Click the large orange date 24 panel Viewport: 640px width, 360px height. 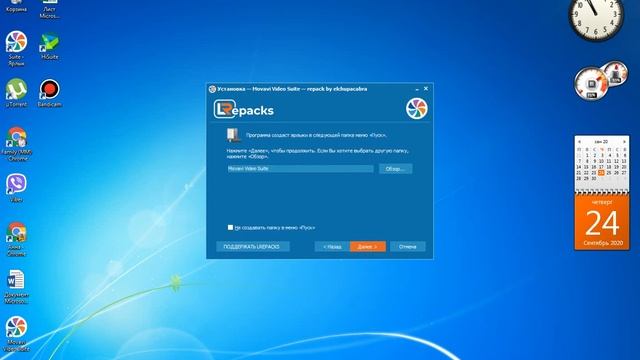[x=602, y=221]
